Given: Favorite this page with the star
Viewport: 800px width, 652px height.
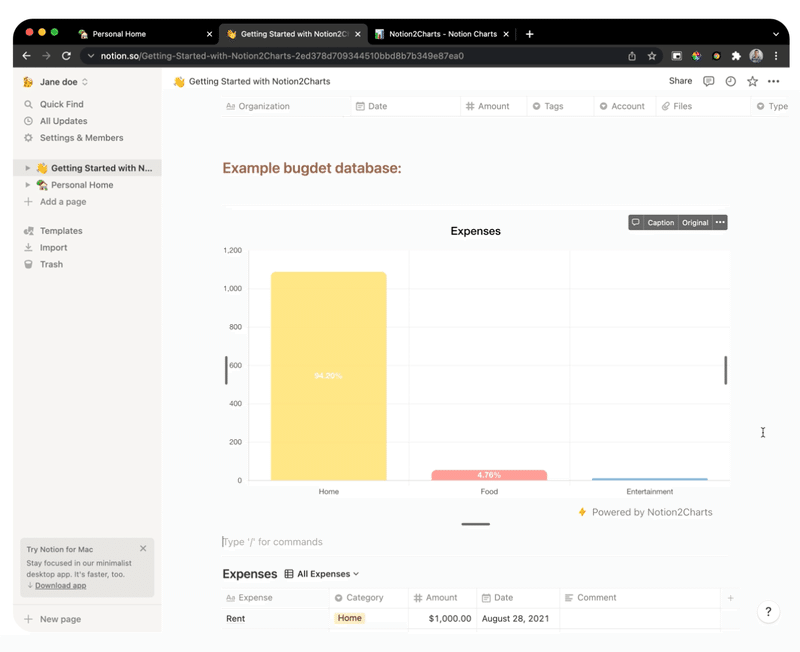Looking at the screenshot, I should point(752,81).
